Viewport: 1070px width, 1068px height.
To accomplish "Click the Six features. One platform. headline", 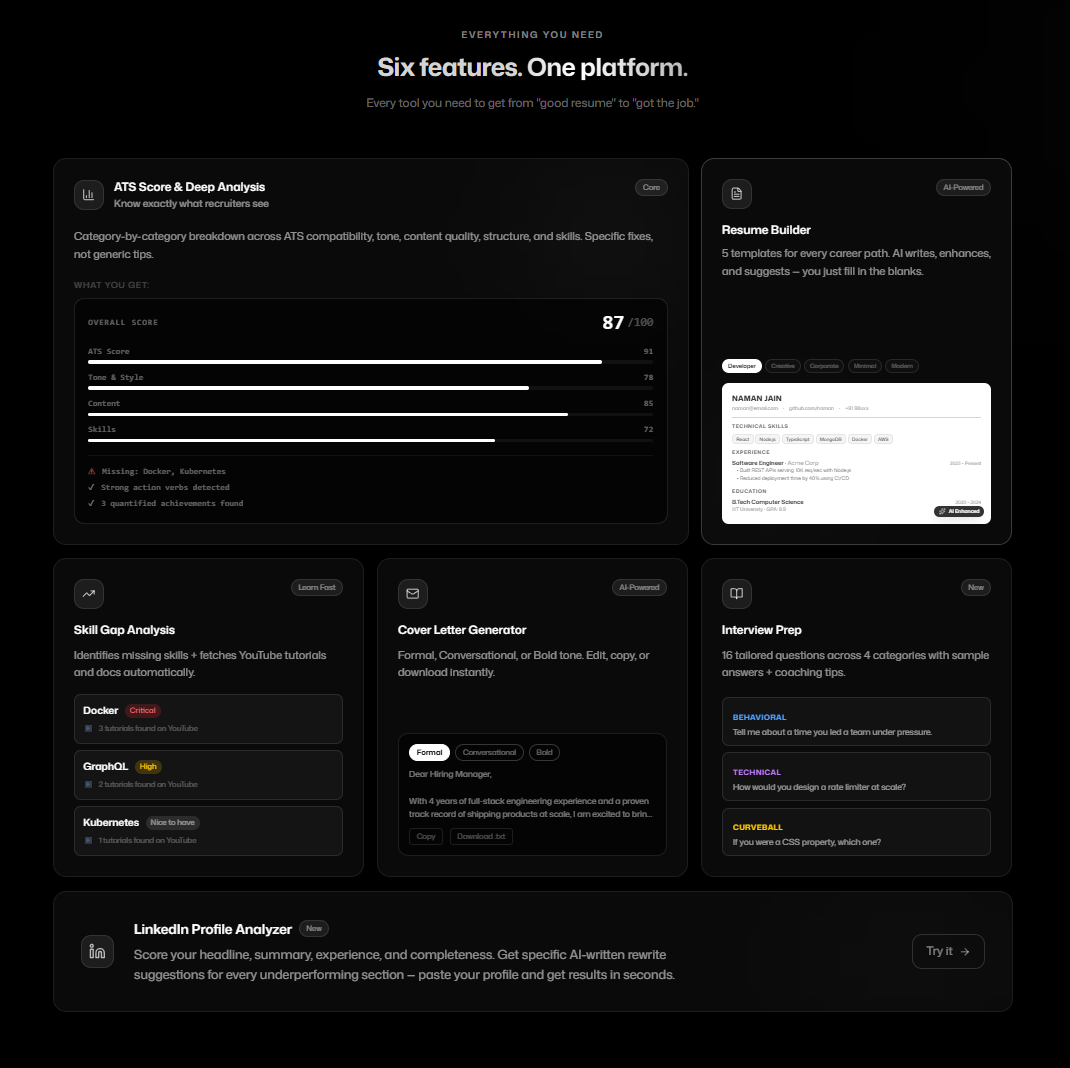I will 533,68.
